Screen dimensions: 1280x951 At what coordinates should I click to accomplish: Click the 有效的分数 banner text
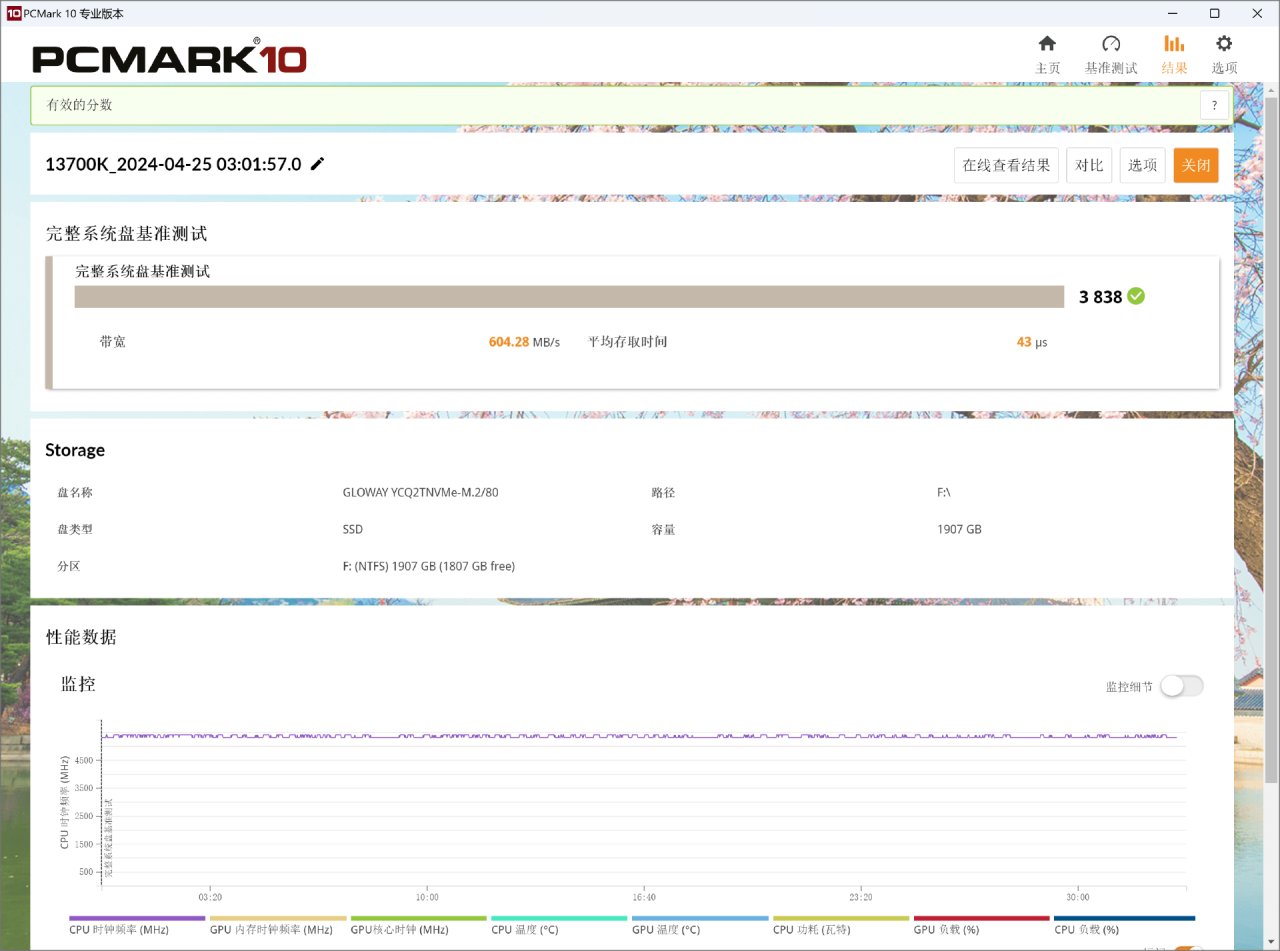click(x=80, y=105)
